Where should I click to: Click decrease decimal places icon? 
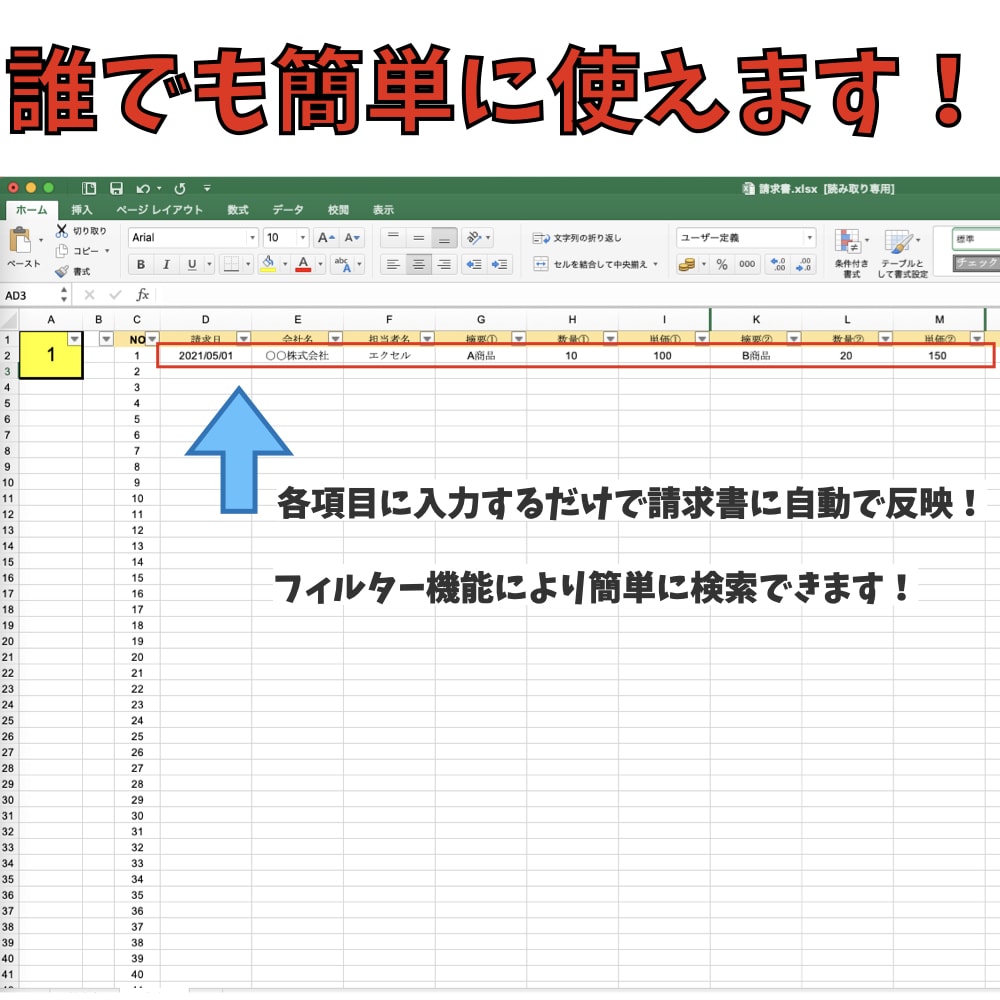[804, 264]
